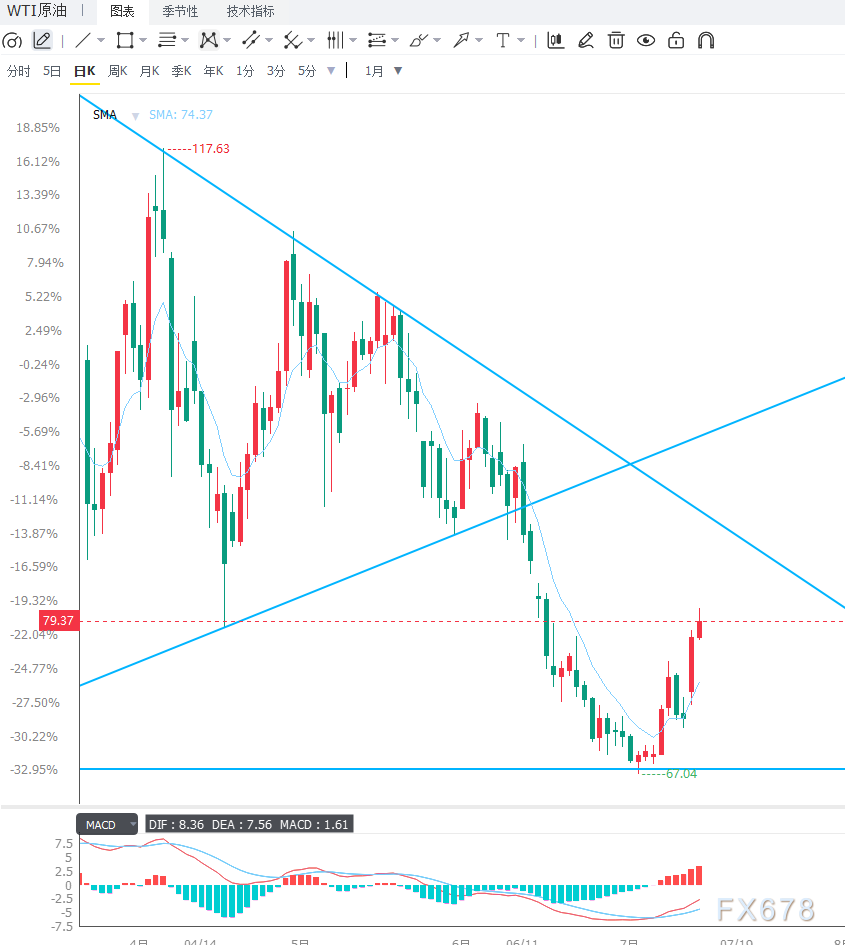This screenshot has width=845, height=945.
Task: Select the brush drawing tool
Action: coord(419,40)
